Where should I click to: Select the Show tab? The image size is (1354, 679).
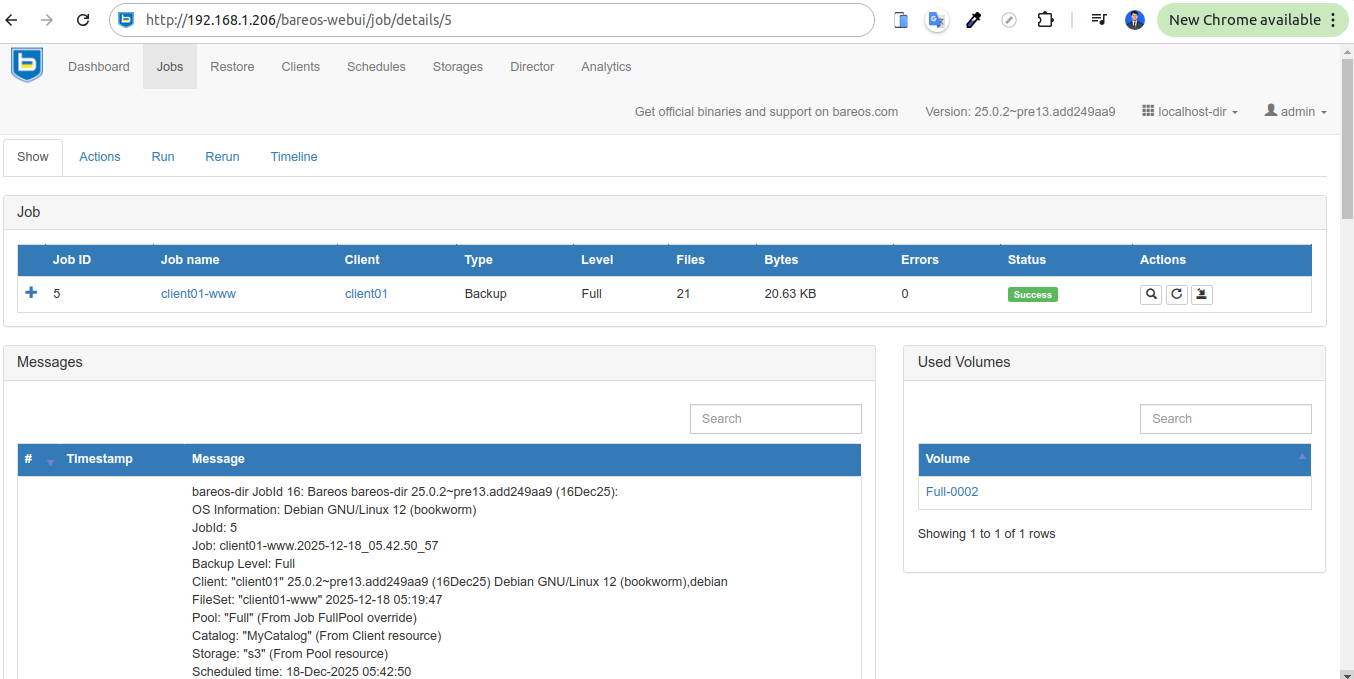33,157
